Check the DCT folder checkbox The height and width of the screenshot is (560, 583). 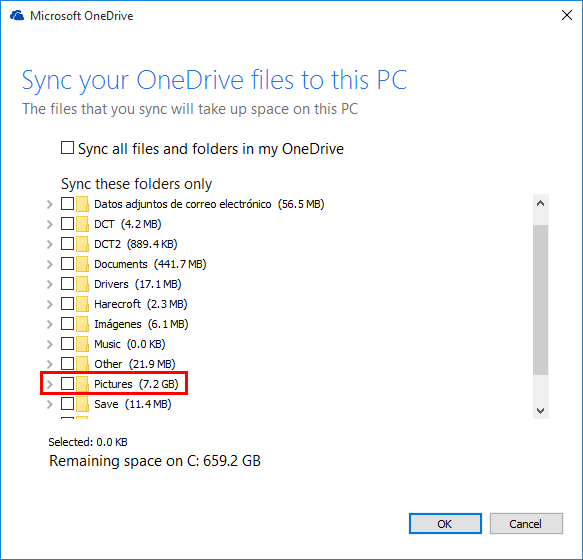(x=67, y=223)
